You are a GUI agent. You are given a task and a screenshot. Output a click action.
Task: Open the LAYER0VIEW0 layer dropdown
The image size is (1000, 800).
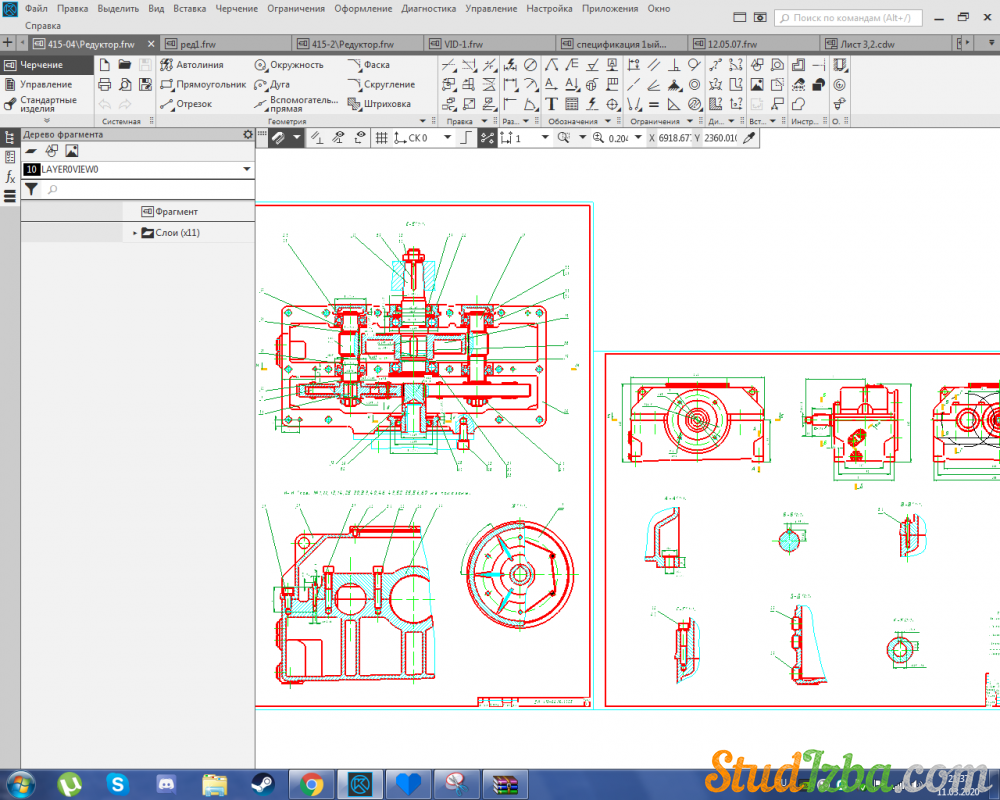tap(246, 170)
